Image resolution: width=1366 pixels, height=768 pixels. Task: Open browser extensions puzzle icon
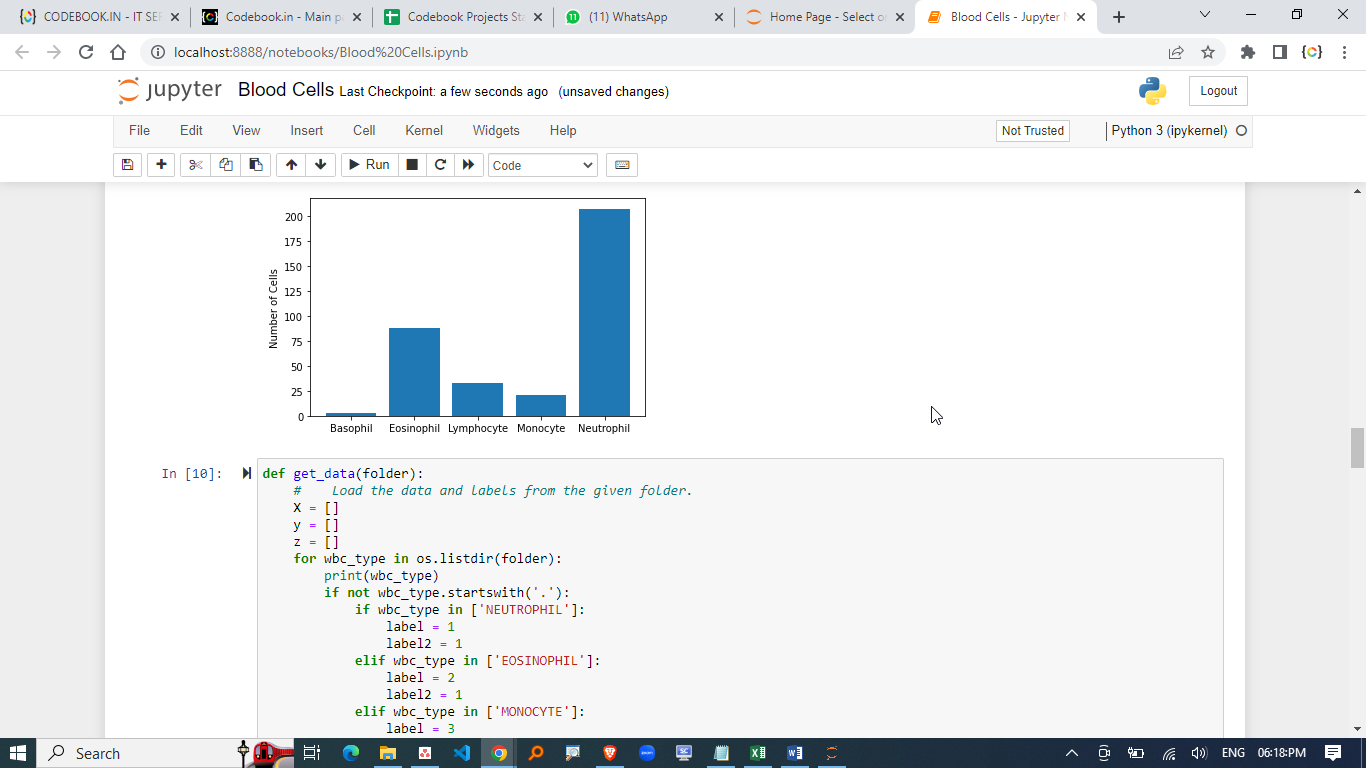[x=1247, y=52]
